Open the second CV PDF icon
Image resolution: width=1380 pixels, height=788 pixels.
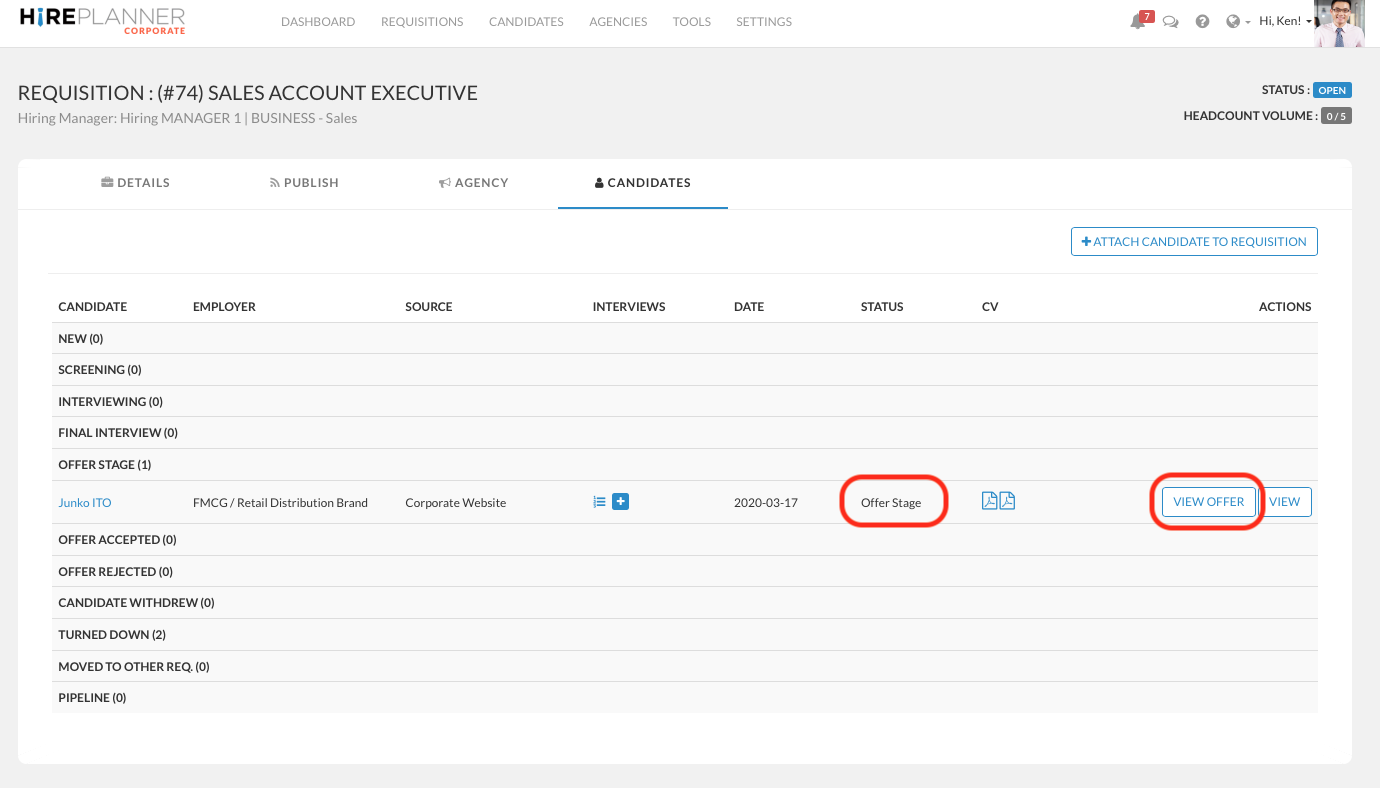tap(1007, 501)
